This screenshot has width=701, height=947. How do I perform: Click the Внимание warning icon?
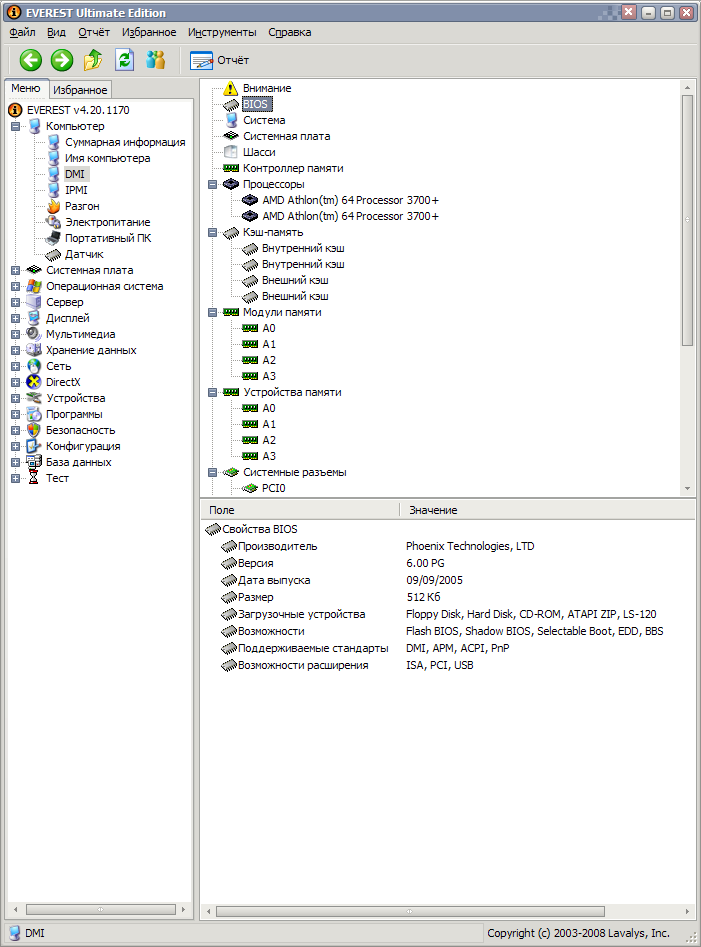click(231, 88)
